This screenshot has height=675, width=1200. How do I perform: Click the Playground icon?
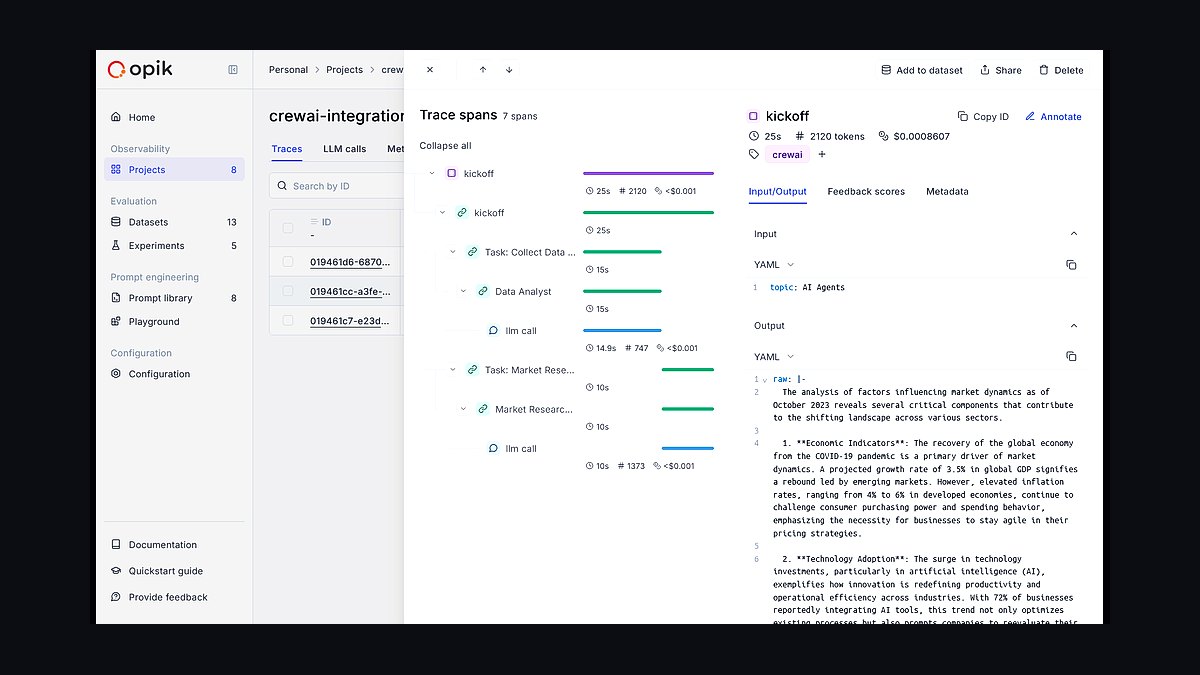coord(116,321)
